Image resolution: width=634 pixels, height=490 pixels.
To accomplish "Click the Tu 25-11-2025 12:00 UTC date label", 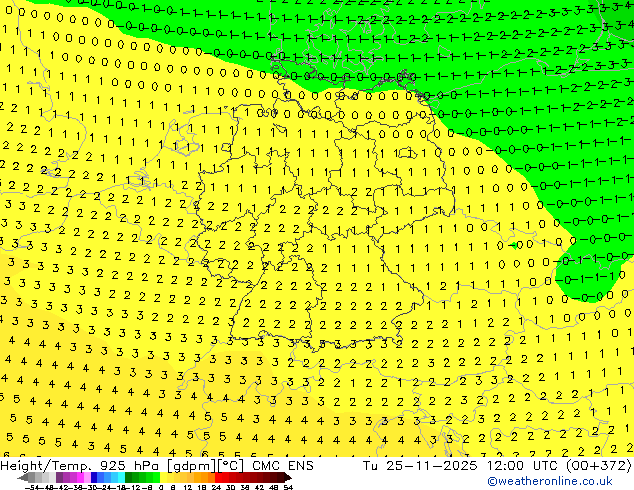I will point(459,466).
